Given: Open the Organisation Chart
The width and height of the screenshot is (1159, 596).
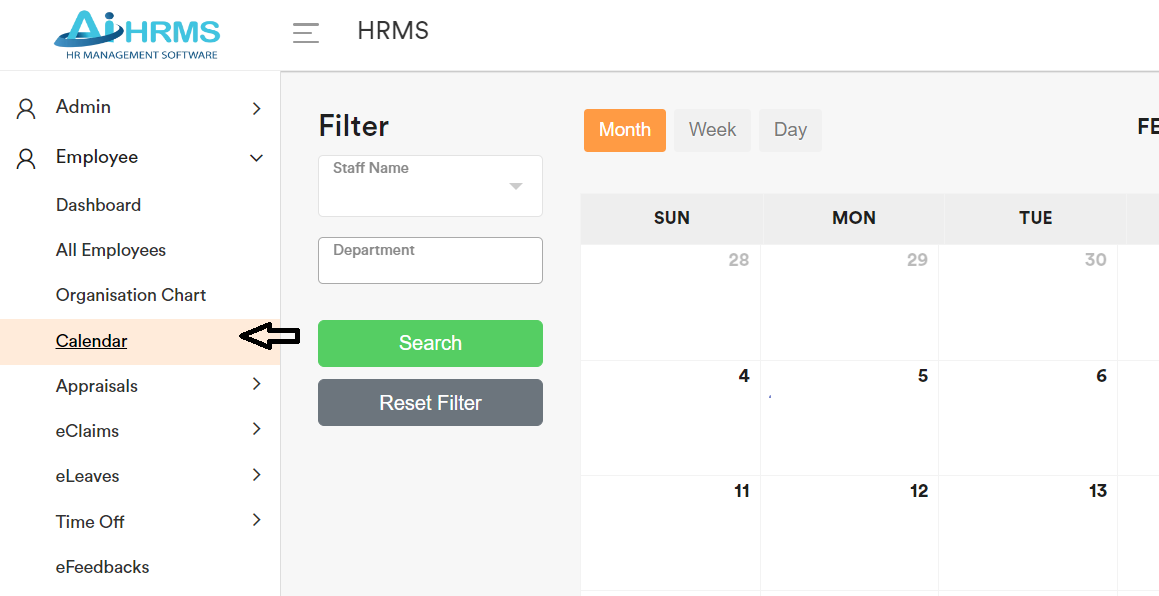Looking at the screenshot, I should click(130, 294).
